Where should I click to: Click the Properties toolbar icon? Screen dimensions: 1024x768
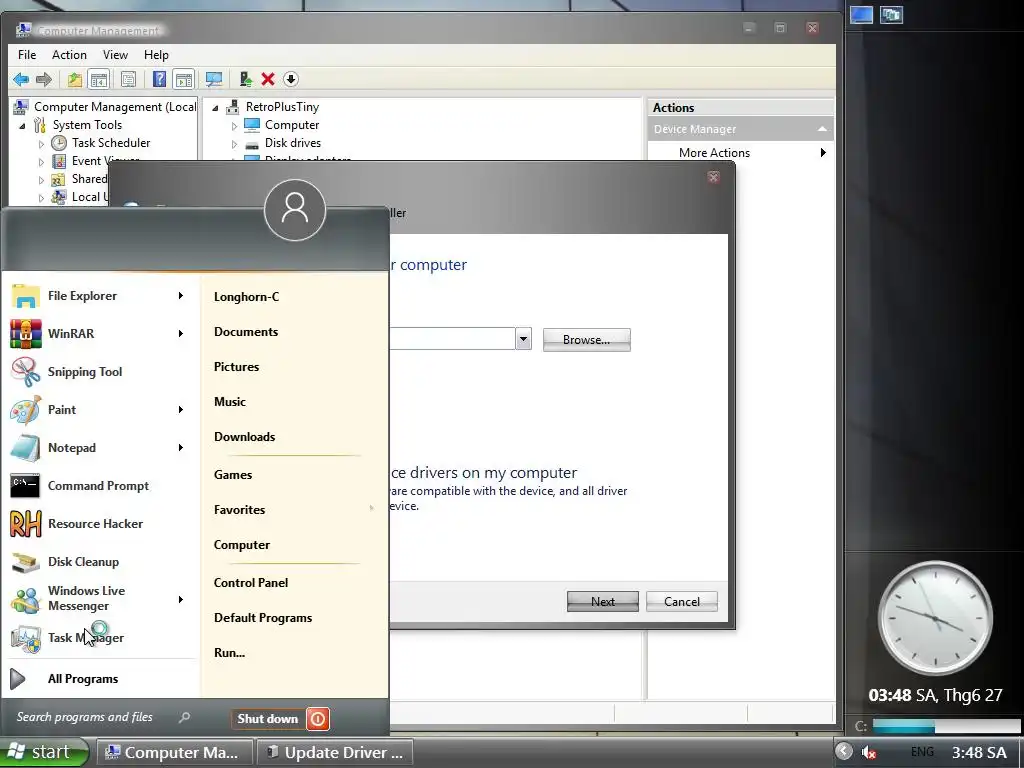point(129,80)
